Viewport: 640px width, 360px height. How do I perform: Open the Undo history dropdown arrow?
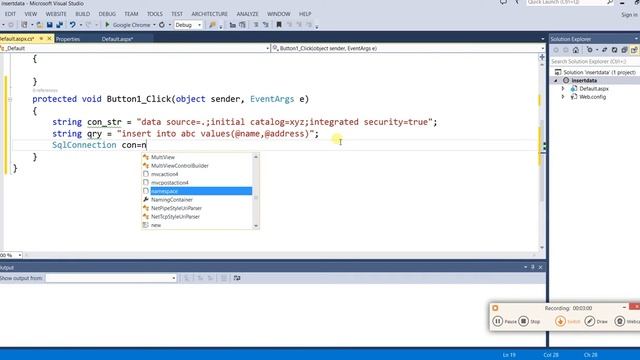pos(80,25)
